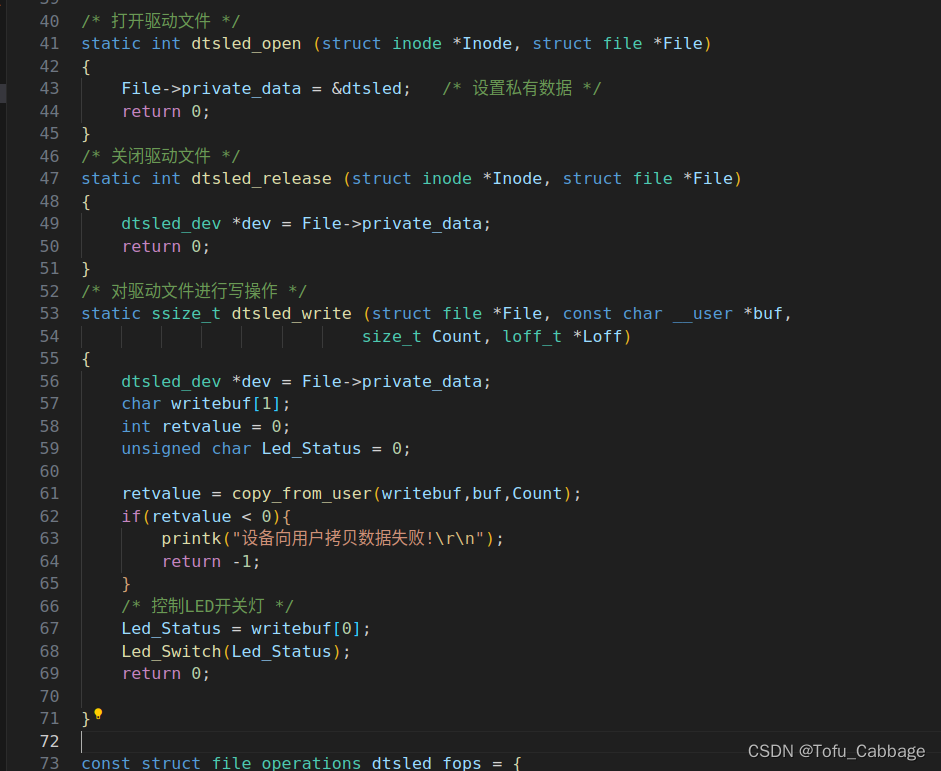Click the function name dtsled_write

tap(291, 314)
